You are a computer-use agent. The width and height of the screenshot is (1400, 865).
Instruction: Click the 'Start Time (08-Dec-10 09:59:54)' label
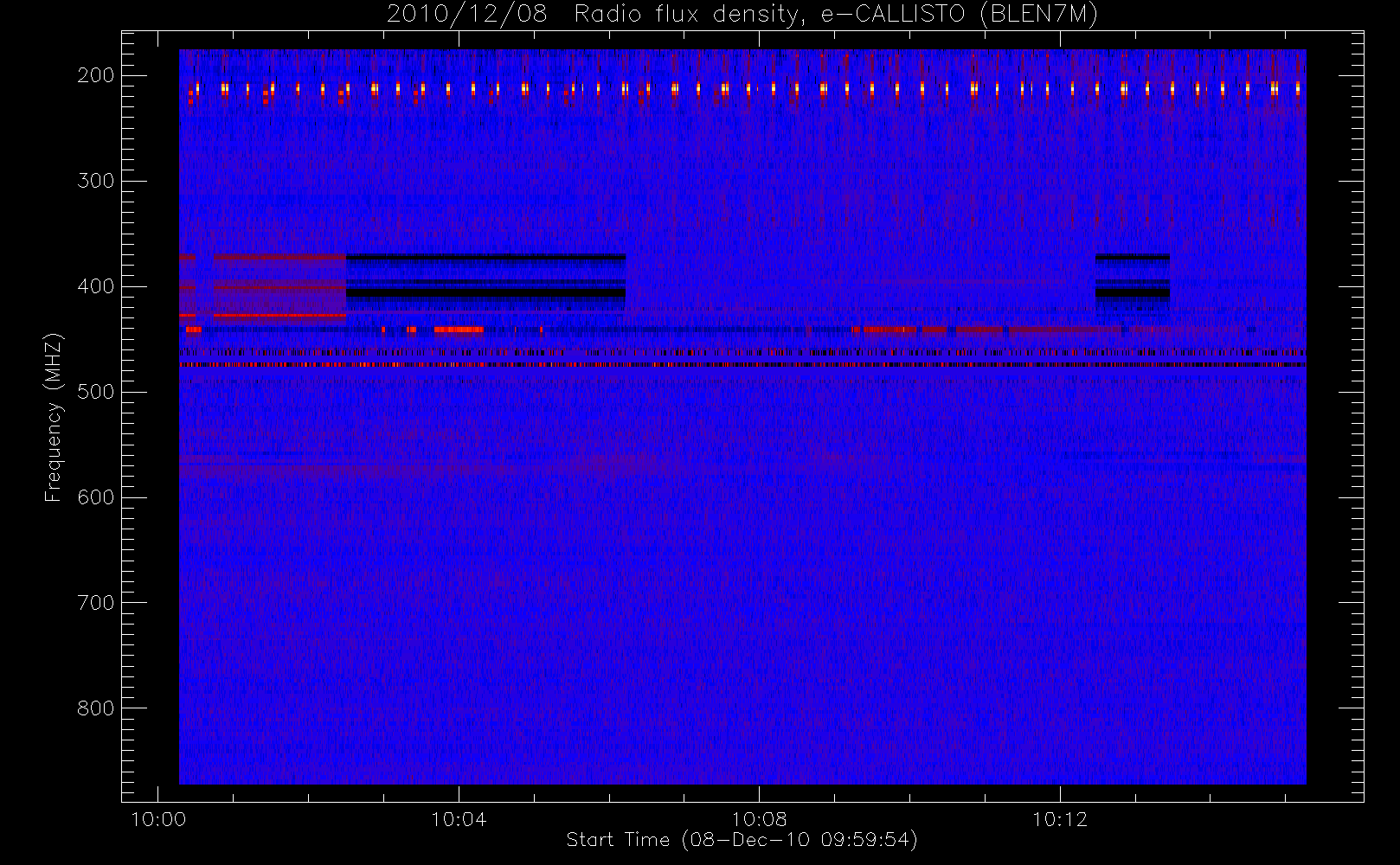coord(742,840)
